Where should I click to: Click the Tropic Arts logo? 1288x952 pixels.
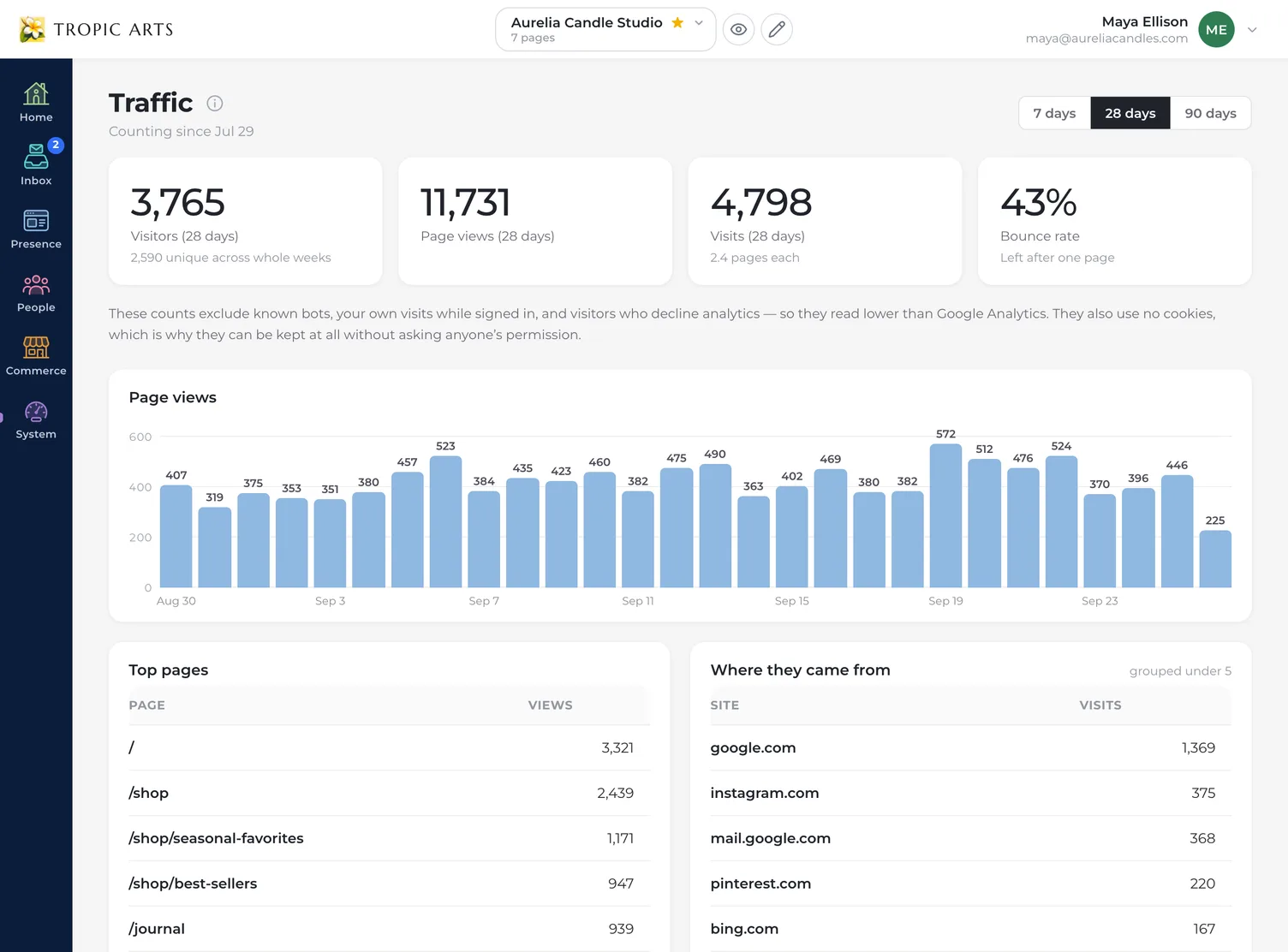coord(96,29)
